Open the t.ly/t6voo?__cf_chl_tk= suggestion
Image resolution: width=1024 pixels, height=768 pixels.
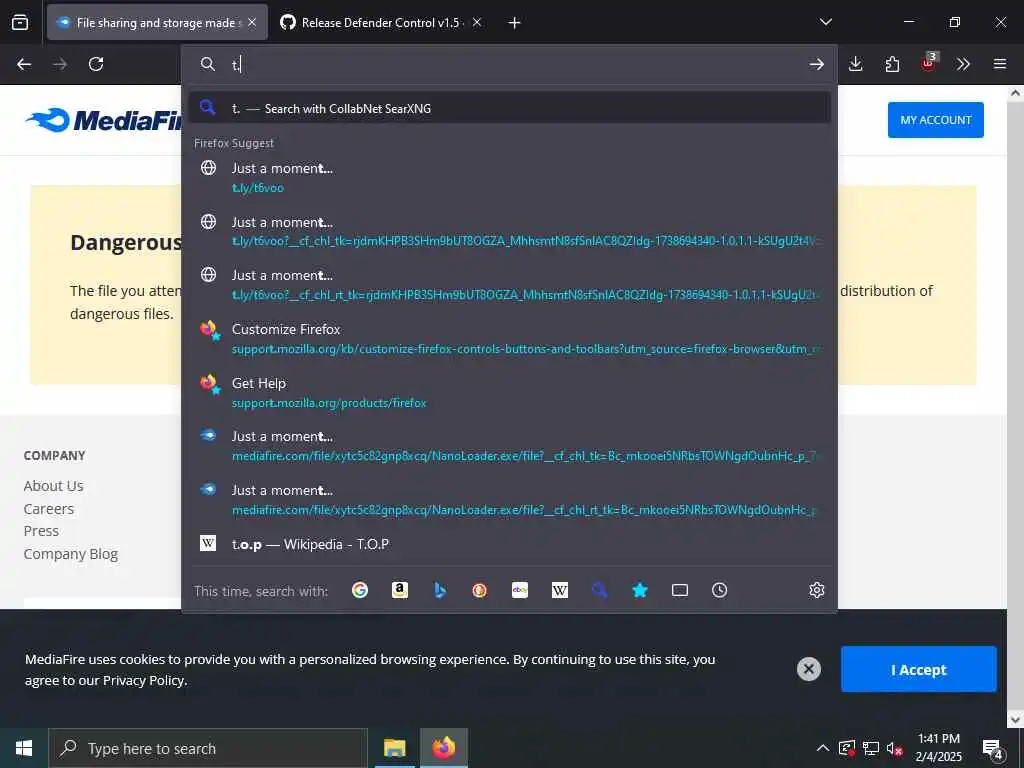pos(509,231)
